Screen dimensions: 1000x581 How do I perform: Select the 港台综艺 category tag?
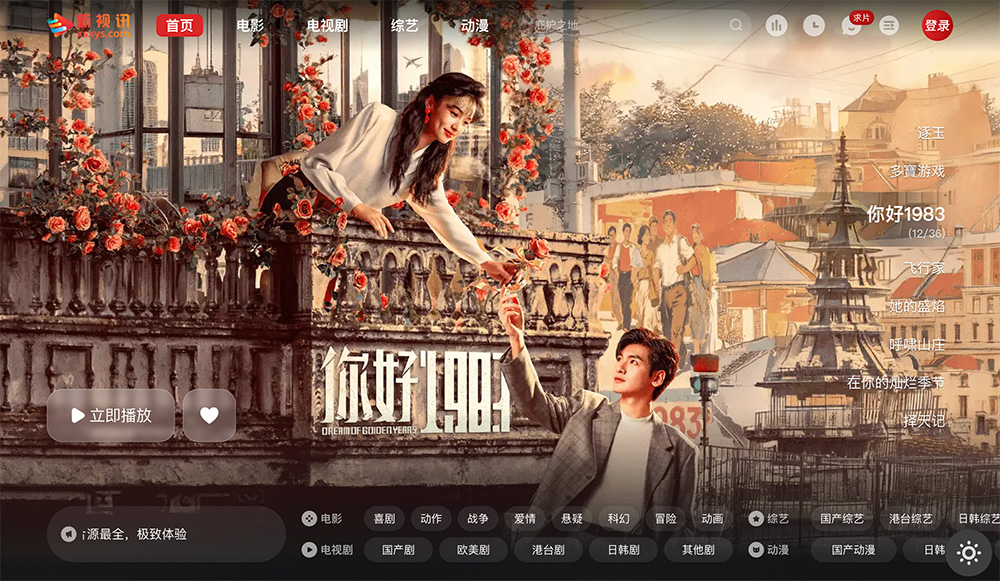click(x=910, y=519)
